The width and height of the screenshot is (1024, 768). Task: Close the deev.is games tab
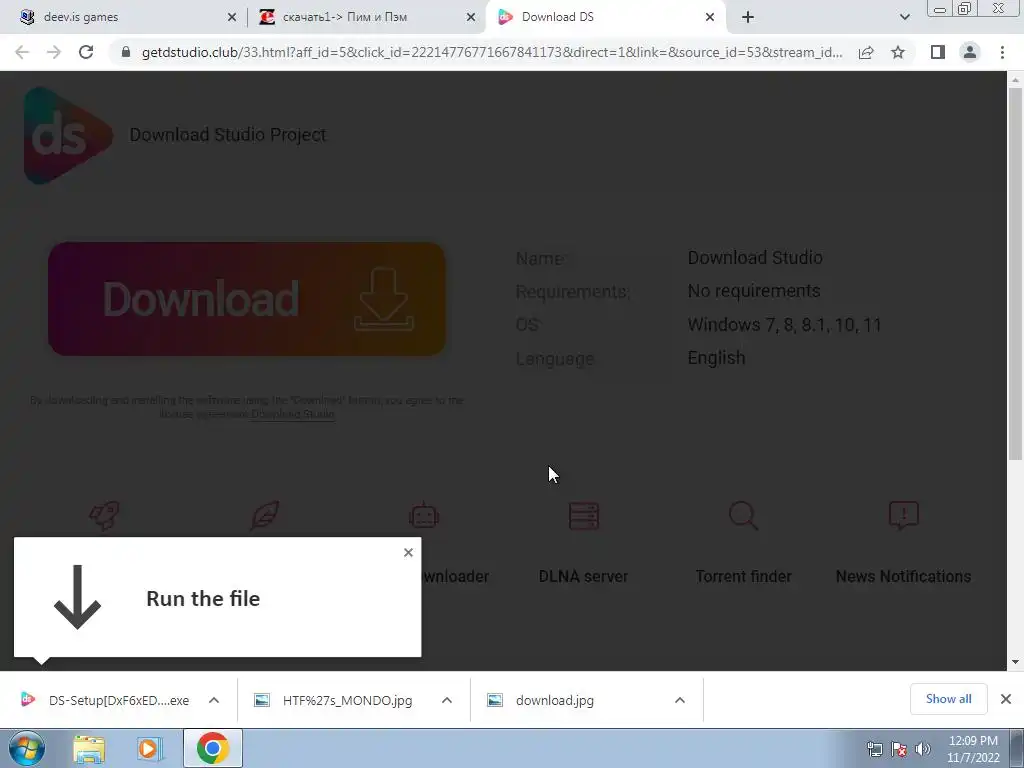pos(231,18)
